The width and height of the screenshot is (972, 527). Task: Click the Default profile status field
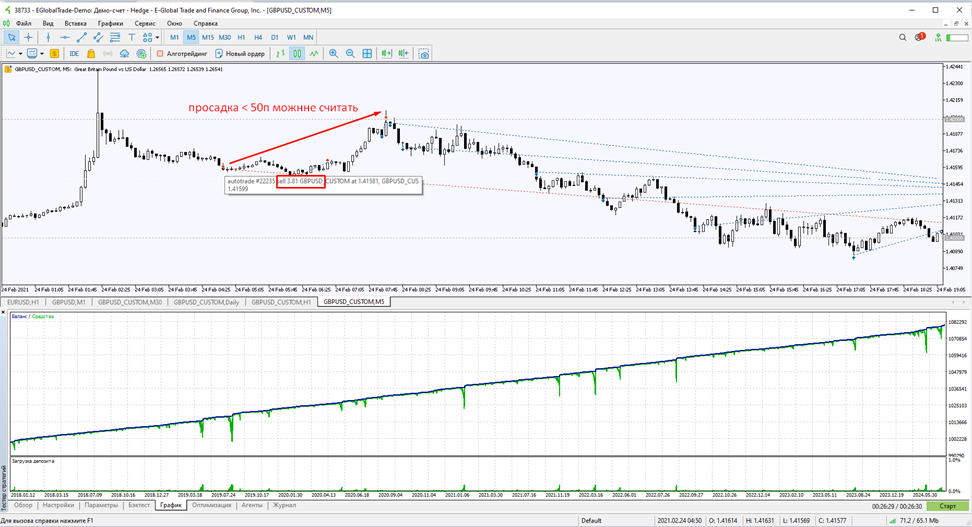pyautogui.click(x=591, y=521)
